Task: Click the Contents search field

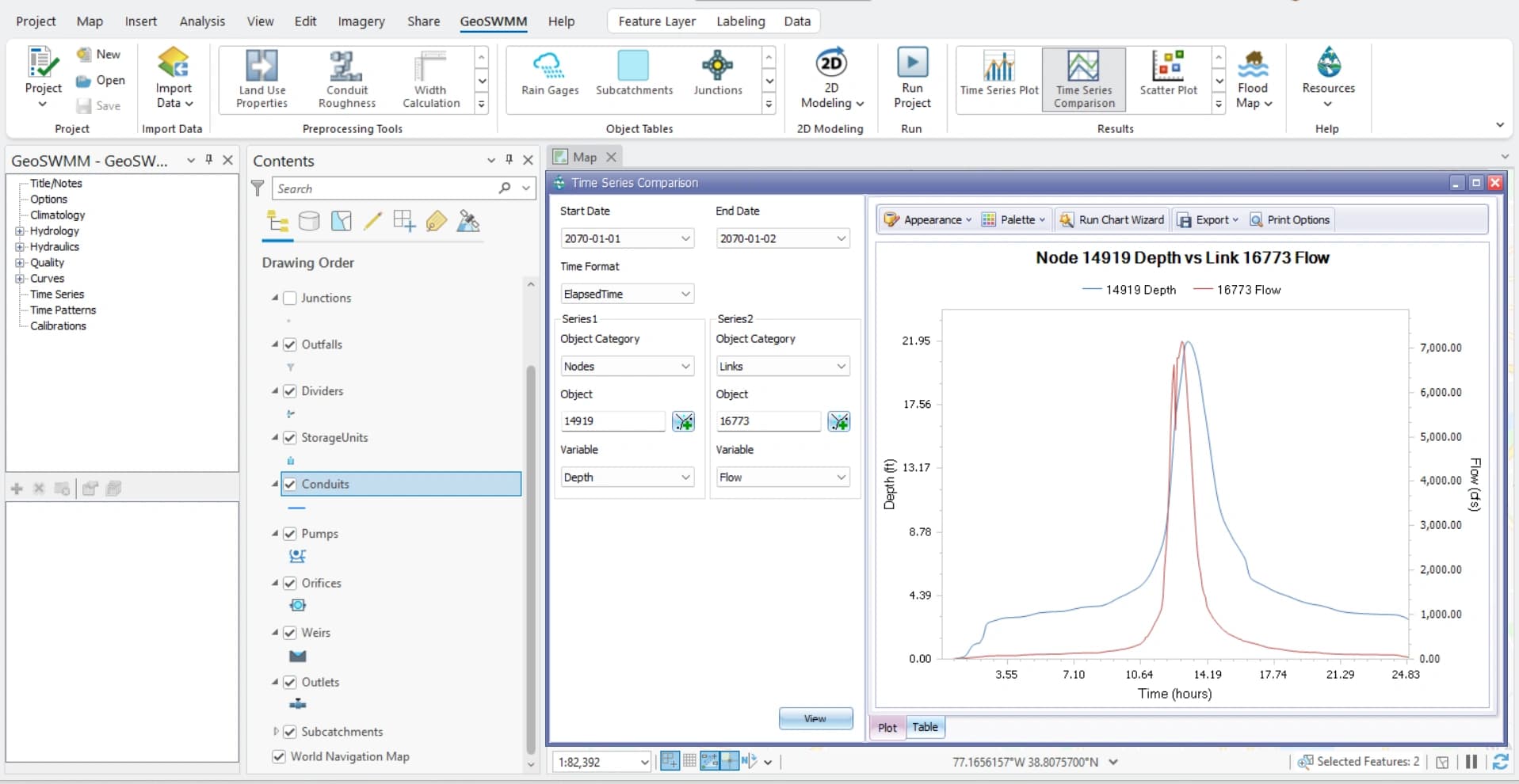Action: coord(384,188)
